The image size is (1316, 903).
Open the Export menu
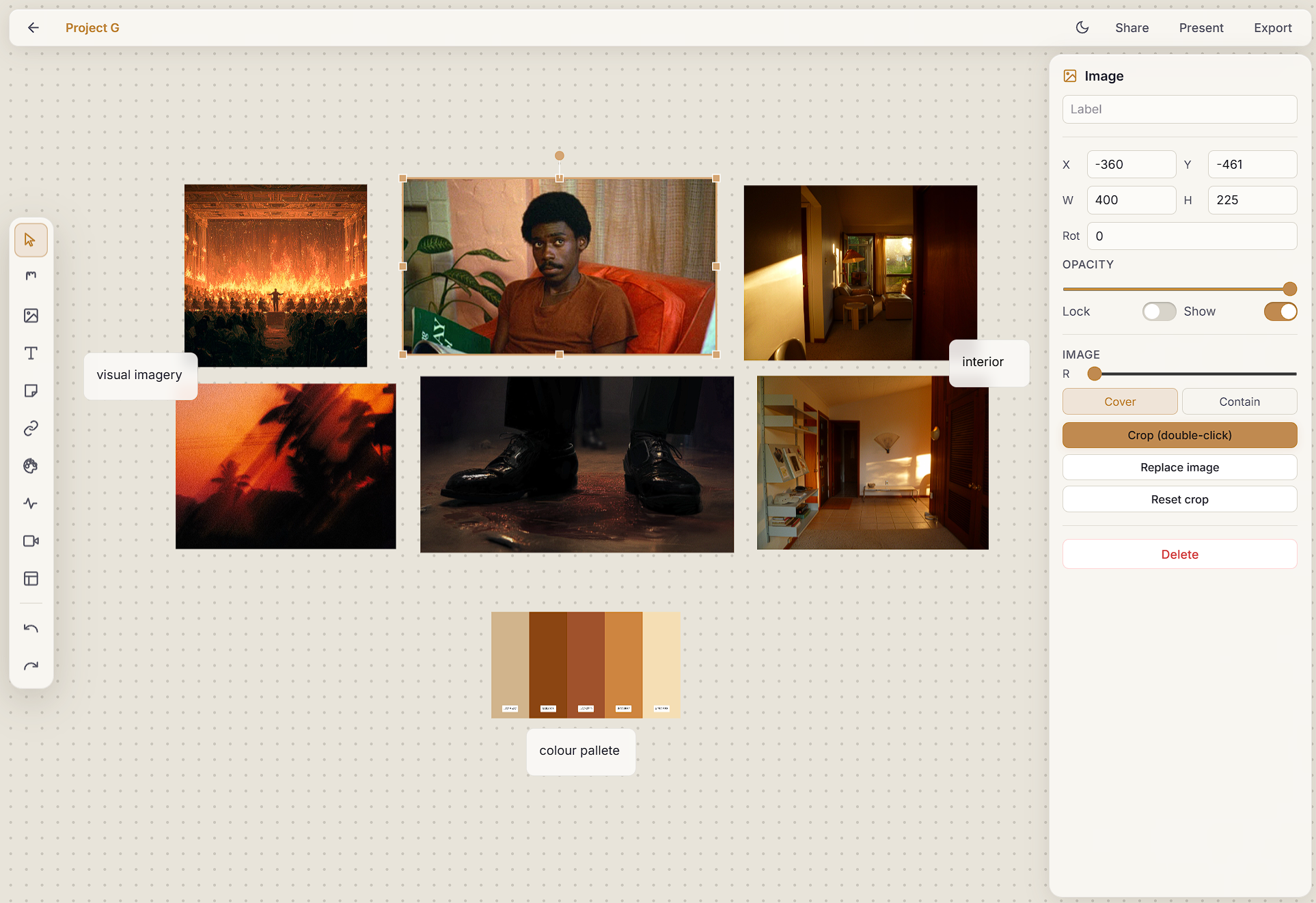click(x=1272, y=27)
